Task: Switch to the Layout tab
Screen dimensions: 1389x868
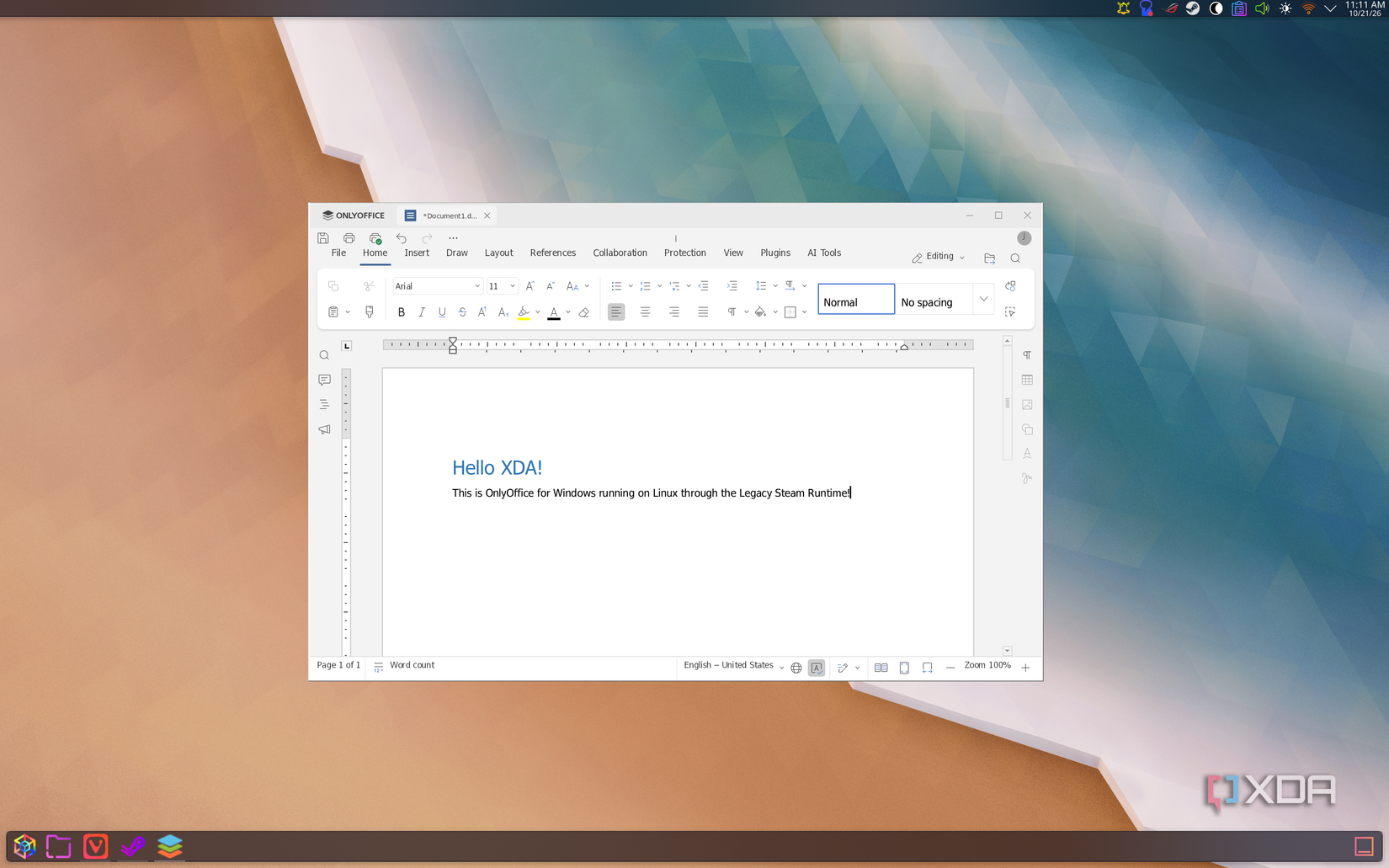Action: (498, 253)
